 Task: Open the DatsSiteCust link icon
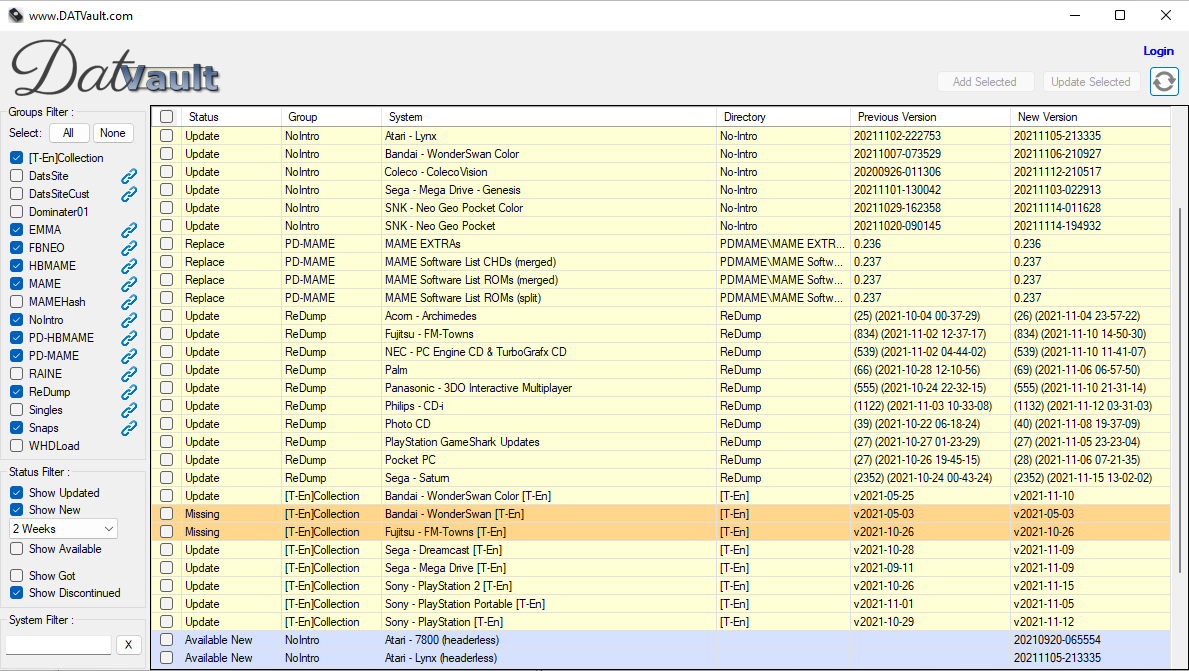[129, 194]
